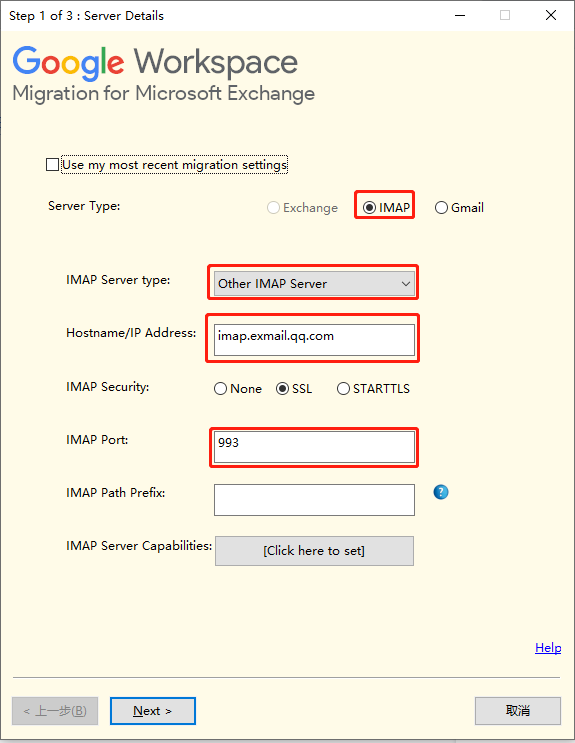This screenshot has width=575, height=743.
Task: Minimize the migration wizard window
Action: click(x=460, y=15)
